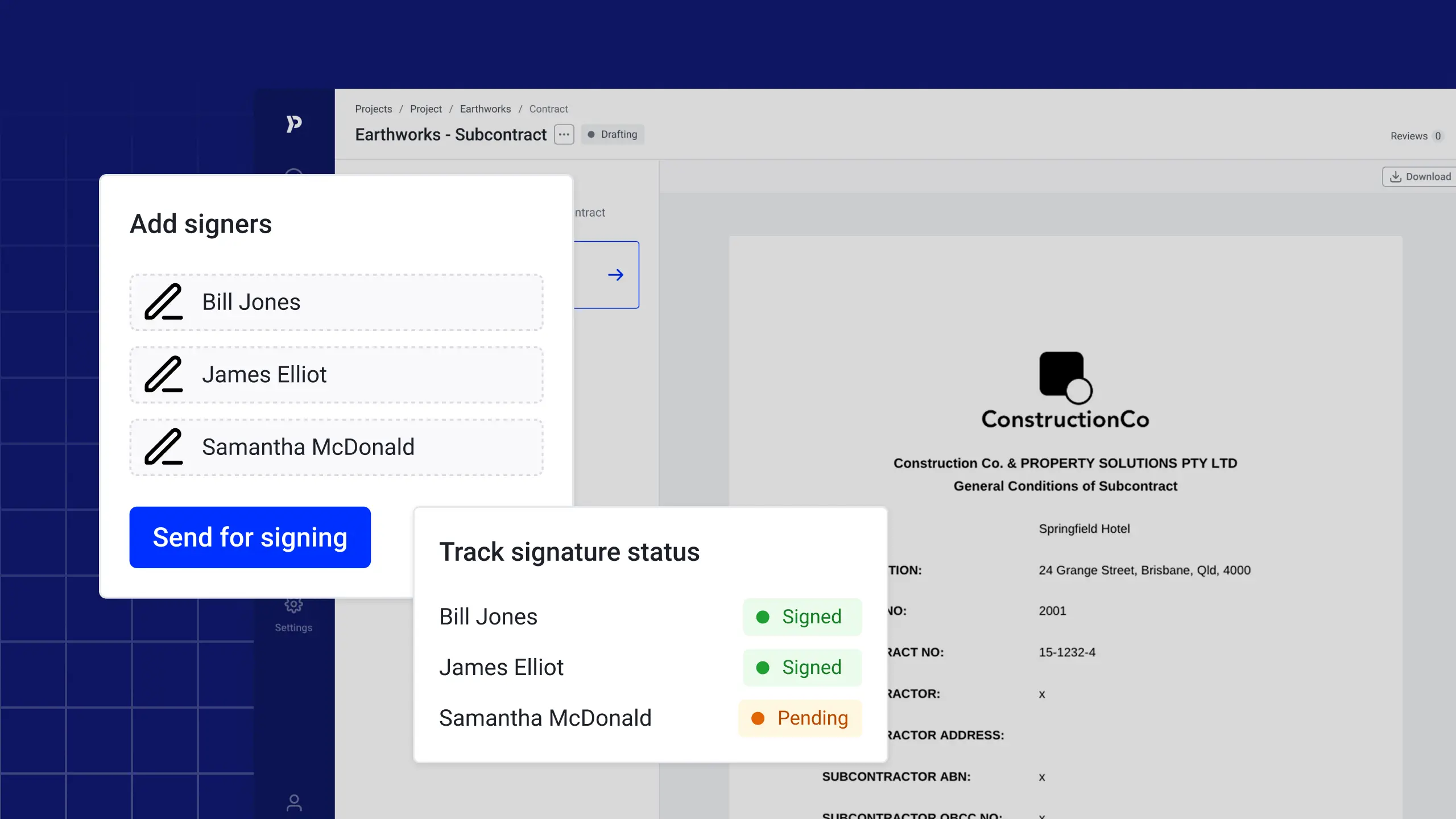The width and height of the screenshot is (1456, 819).
Task: Expand the Reviews counter panel
Action: click(1416, 136)
